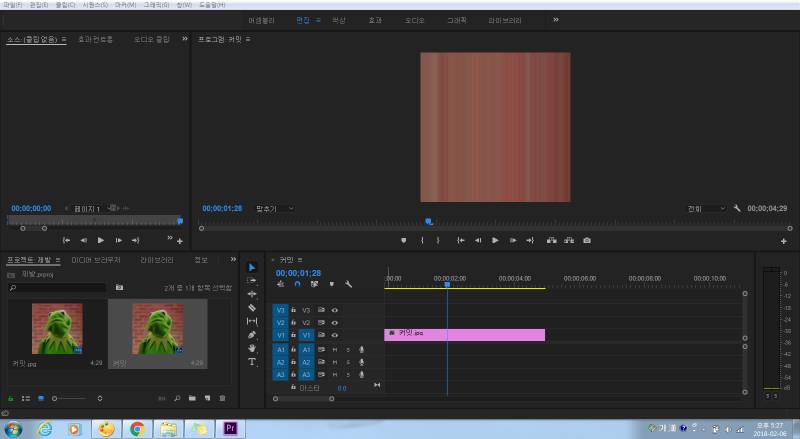
Task: Select the Hand tool
Action: pyautogui.click(x=252, y=348)
